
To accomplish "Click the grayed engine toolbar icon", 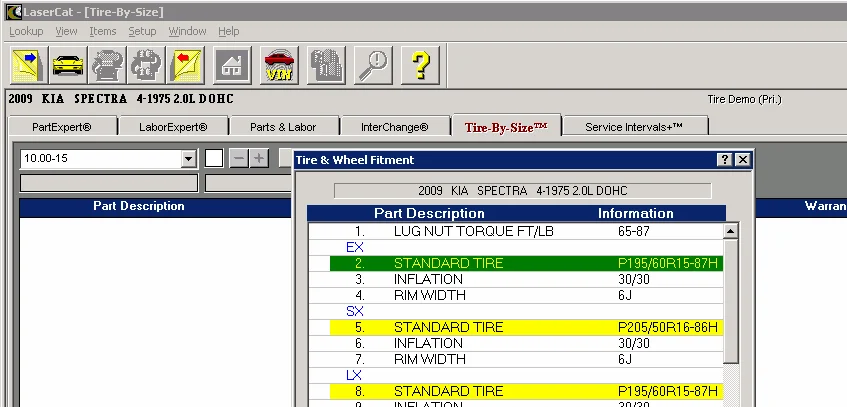I will click(107, 65).
